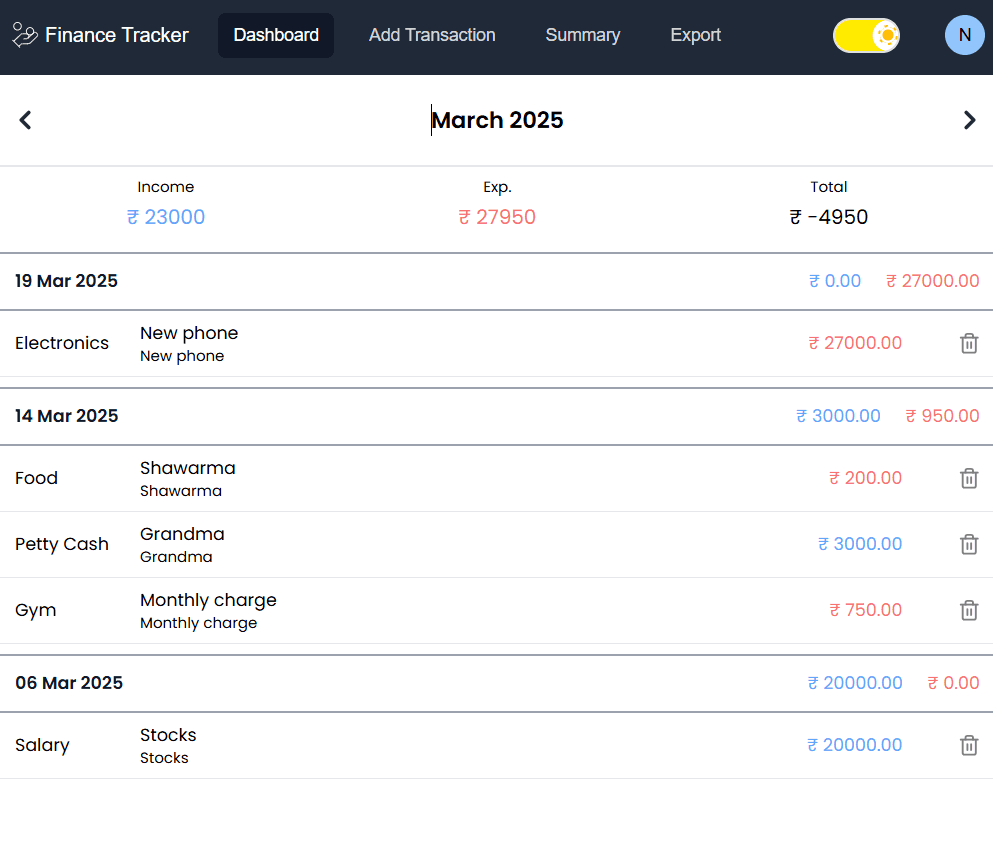The image size is (993, 860).
Task: Go to the next month
Action: pyautogui.click(x=969, y=120)
